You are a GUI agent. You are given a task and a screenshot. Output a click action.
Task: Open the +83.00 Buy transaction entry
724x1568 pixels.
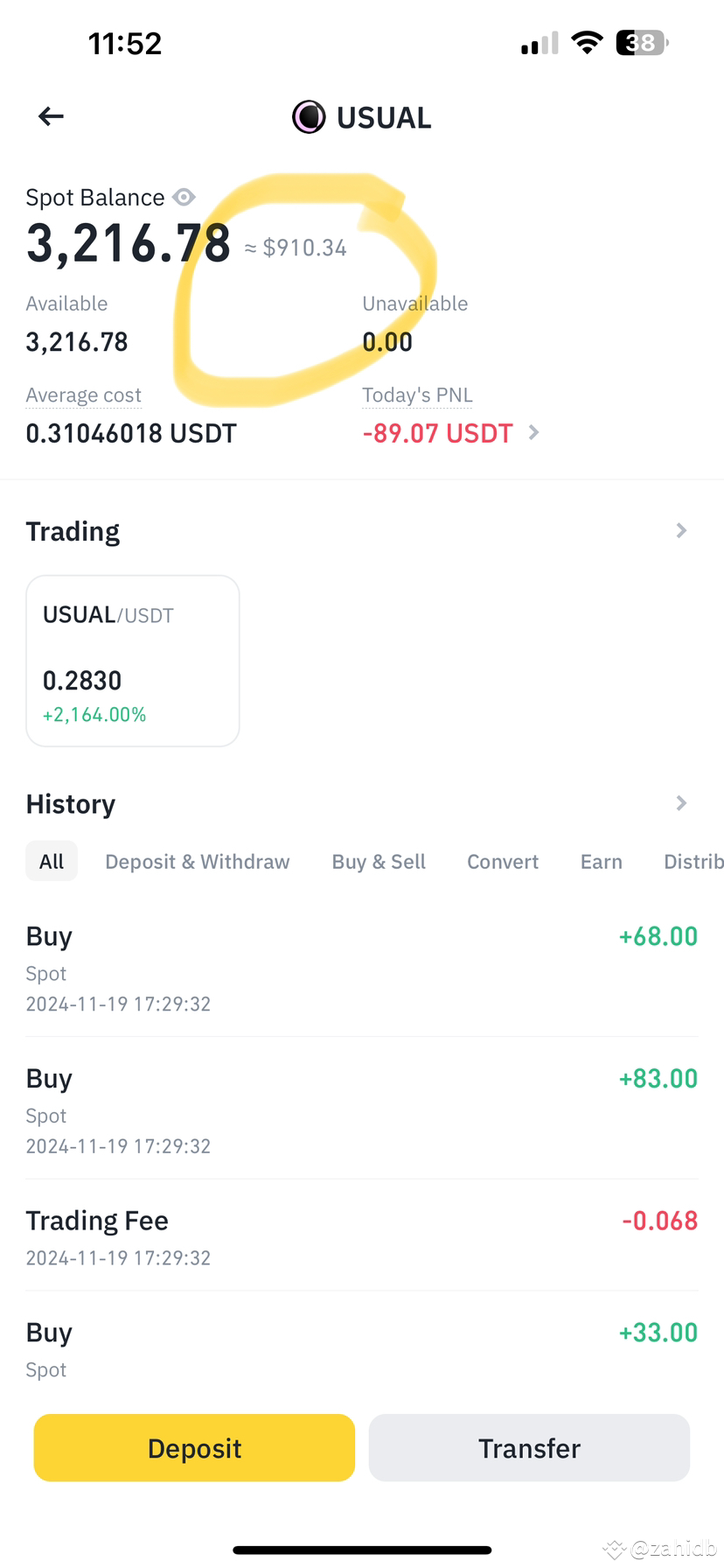point(362,1109)
